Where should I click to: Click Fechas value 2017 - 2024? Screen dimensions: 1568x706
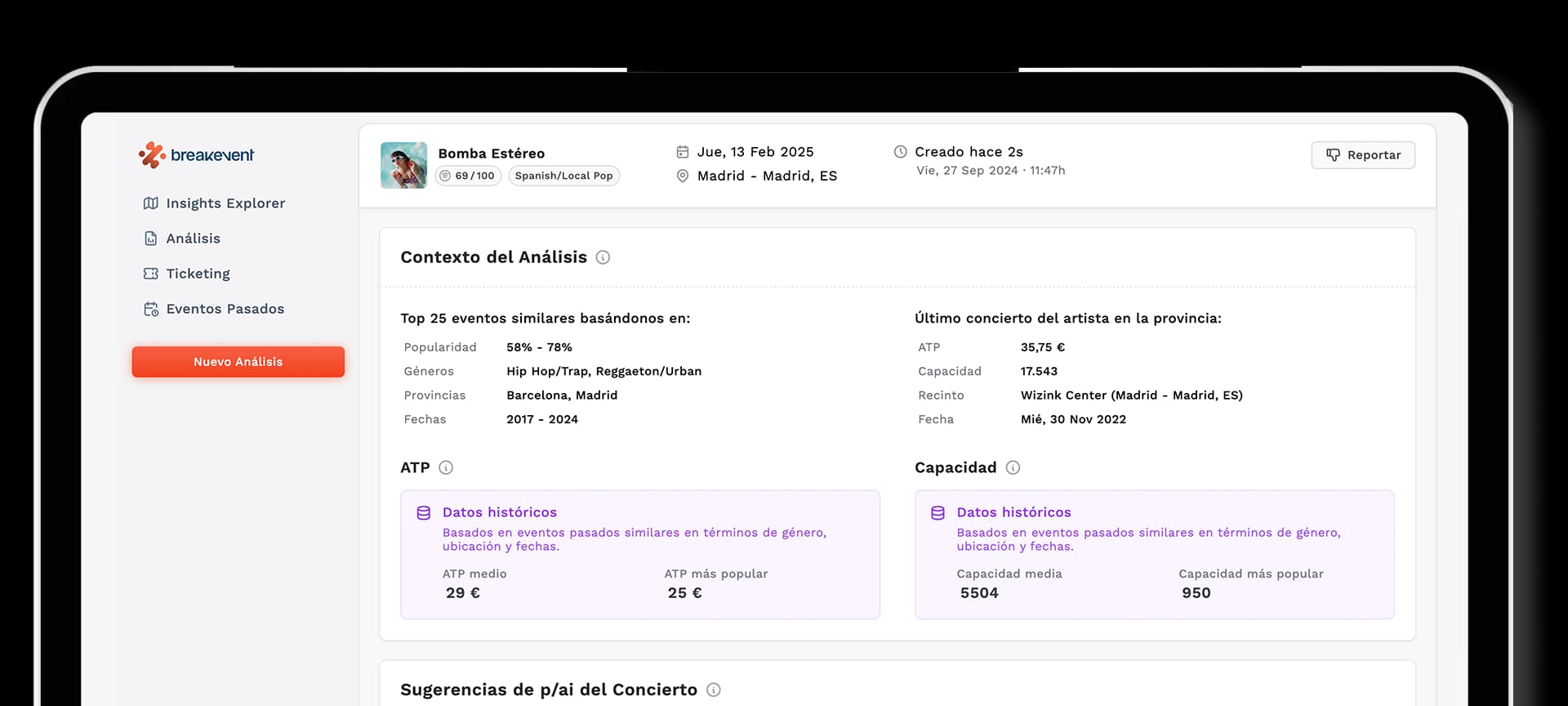click(542, 419)
